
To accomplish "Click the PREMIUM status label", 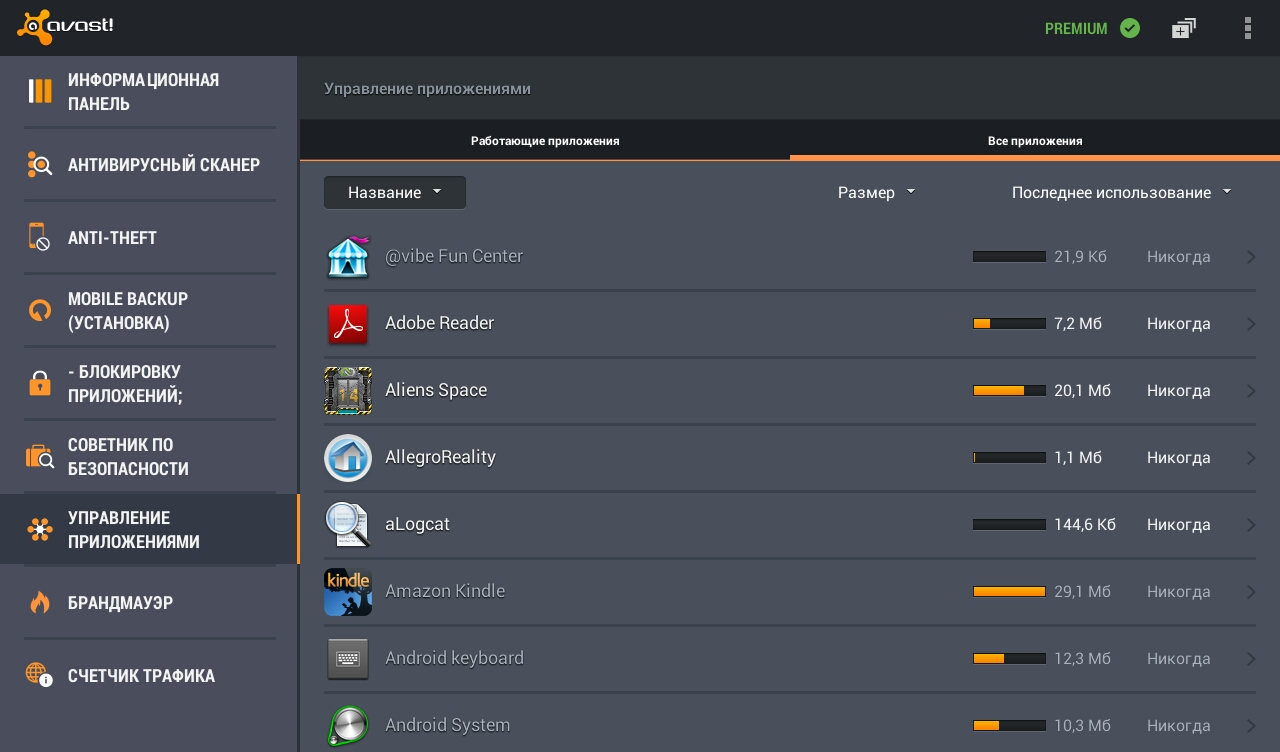I will coord(1078,29).
